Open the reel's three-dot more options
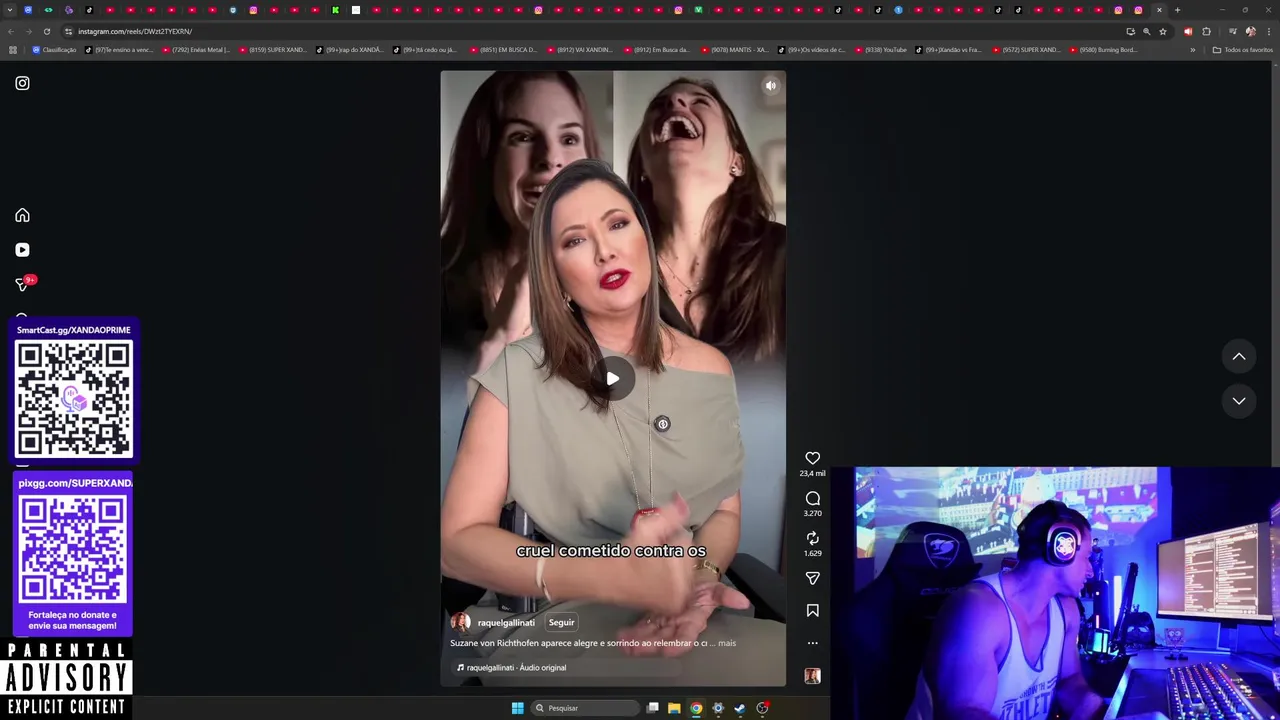 [813, 643]
